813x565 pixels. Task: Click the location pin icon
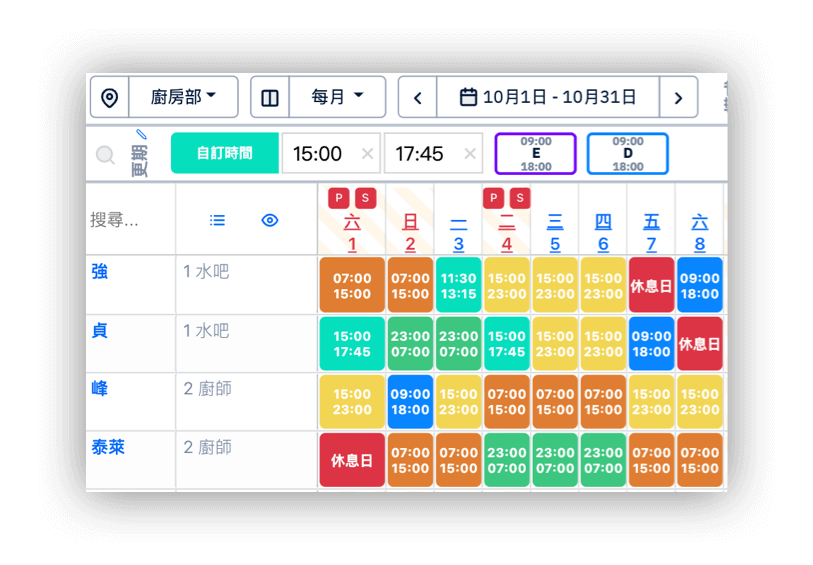coord(109,97)
